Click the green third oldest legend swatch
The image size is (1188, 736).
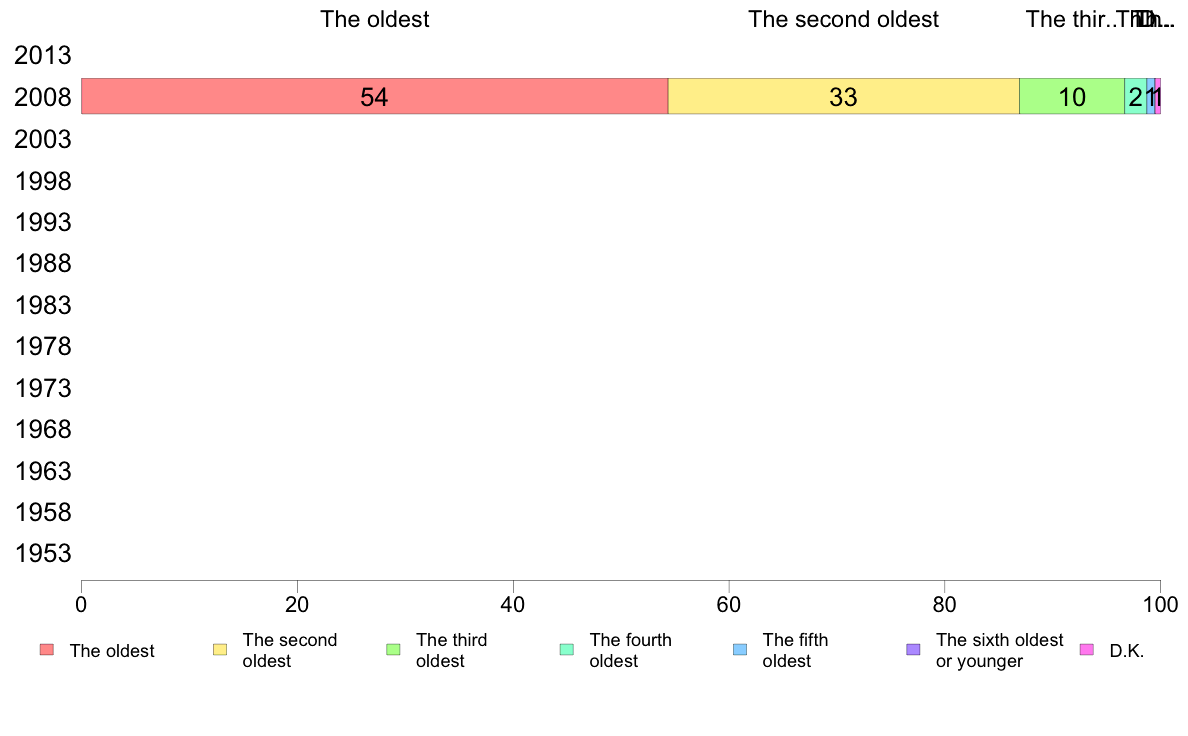(x=393, y=650)
